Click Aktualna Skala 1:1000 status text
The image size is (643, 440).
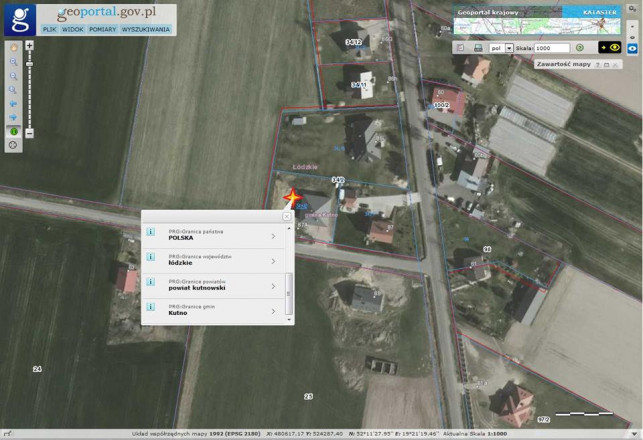474,434
